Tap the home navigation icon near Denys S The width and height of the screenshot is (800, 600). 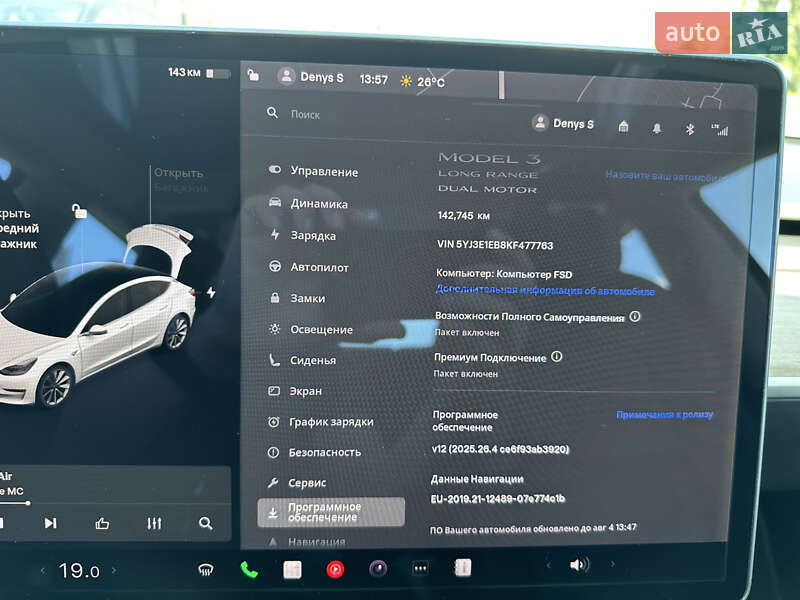click(x=624, y=128)
